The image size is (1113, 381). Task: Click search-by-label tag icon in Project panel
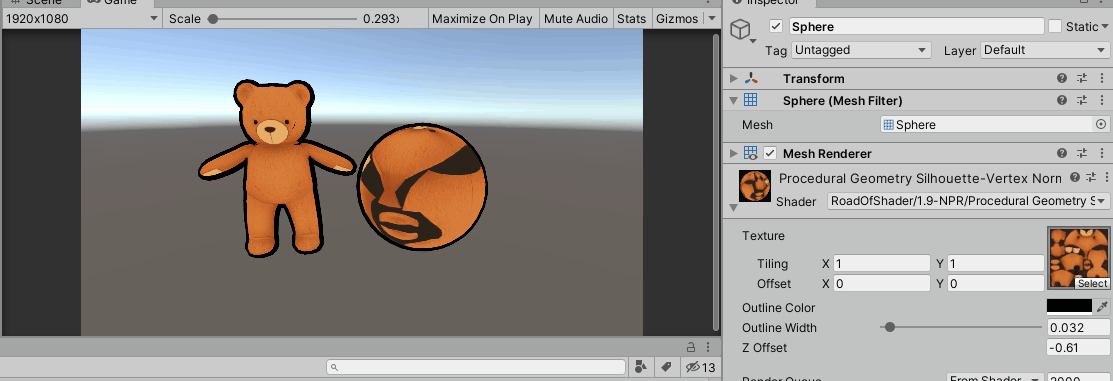pyautogui.click(x=666, y=367)
